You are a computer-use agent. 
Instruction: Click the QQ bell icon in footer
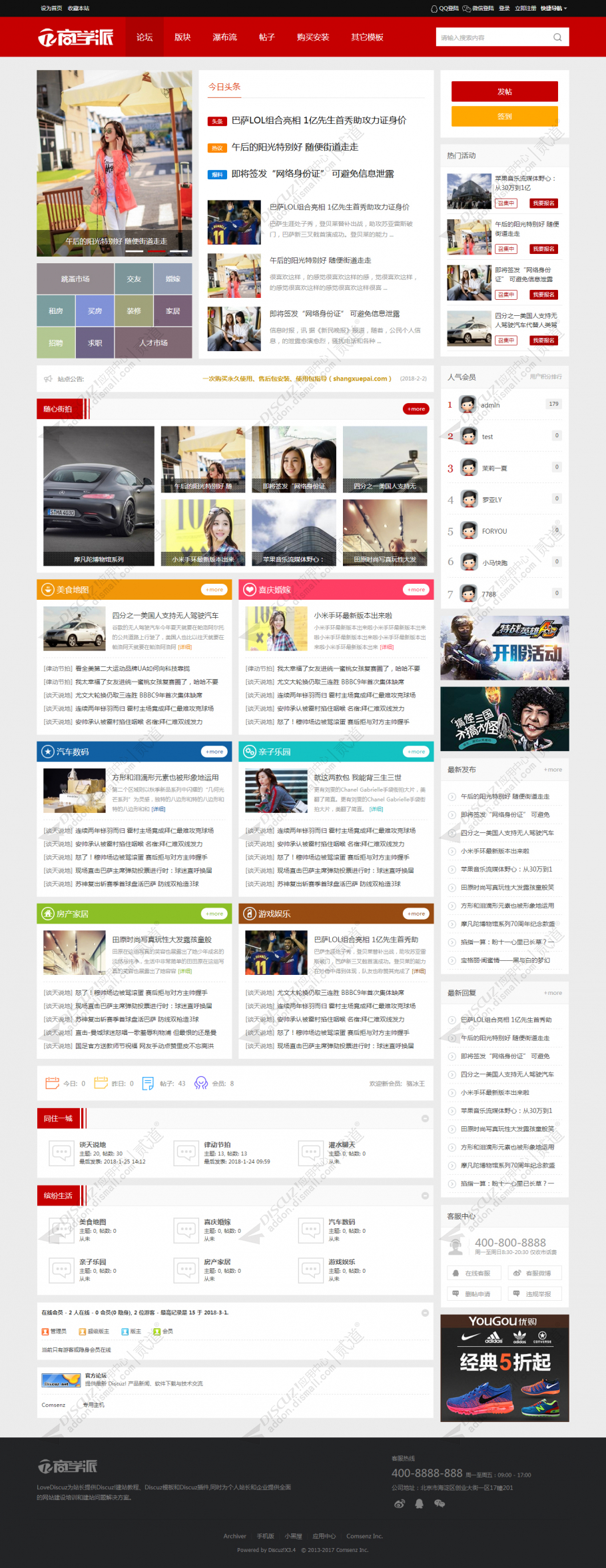pos(420,1503)
